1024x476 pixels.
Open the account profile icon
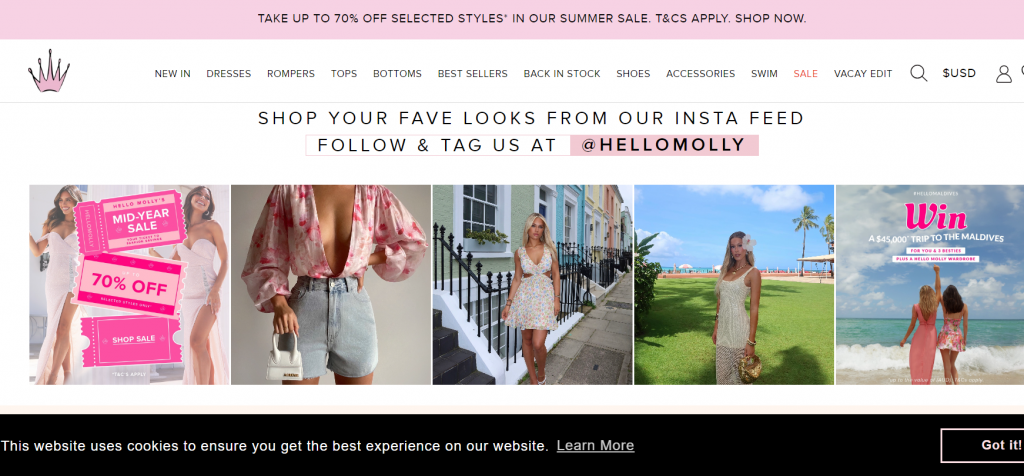click(1003, 74)
